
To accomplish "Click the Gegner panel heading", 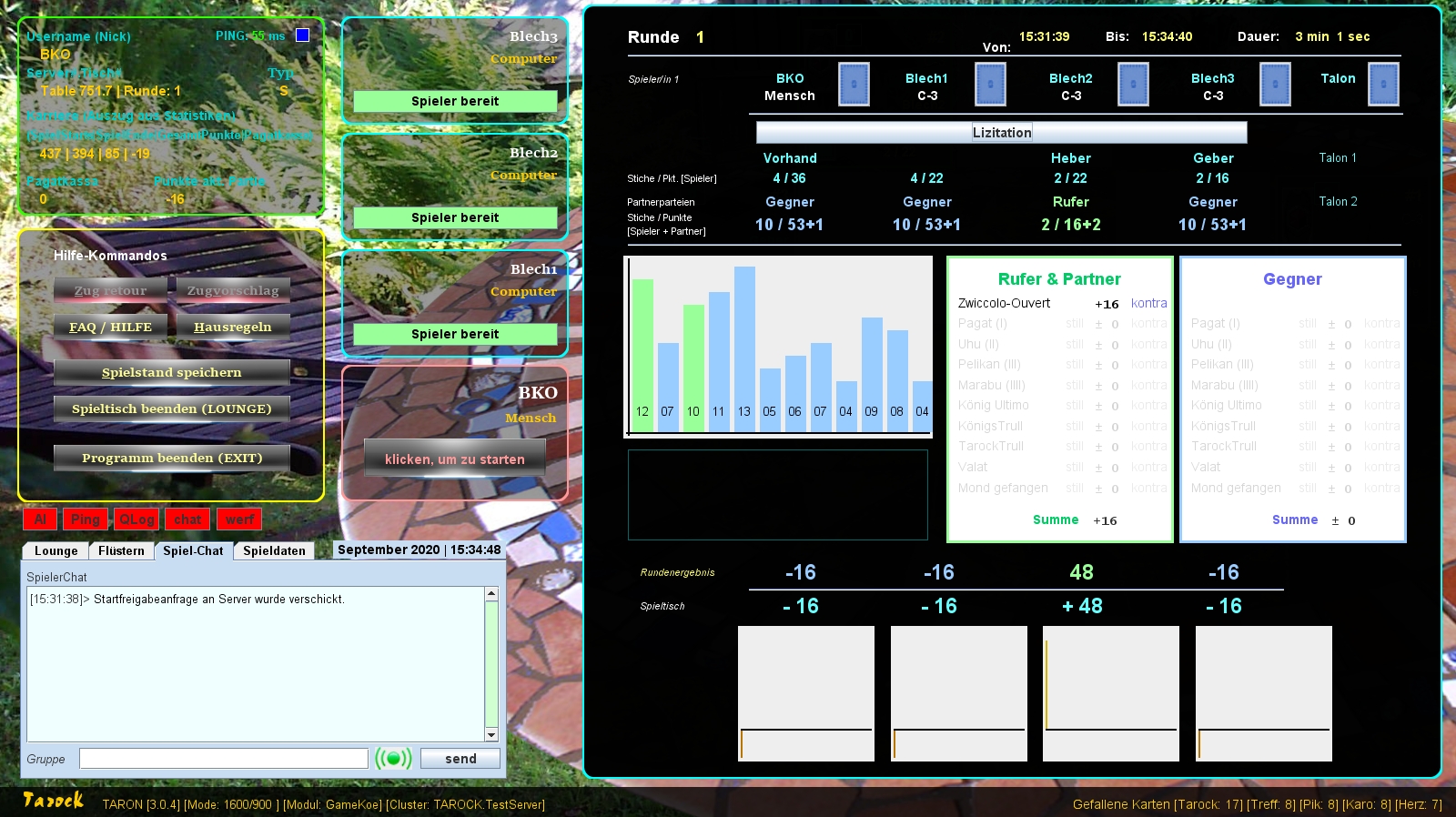I will click(x=1292, y=279).
